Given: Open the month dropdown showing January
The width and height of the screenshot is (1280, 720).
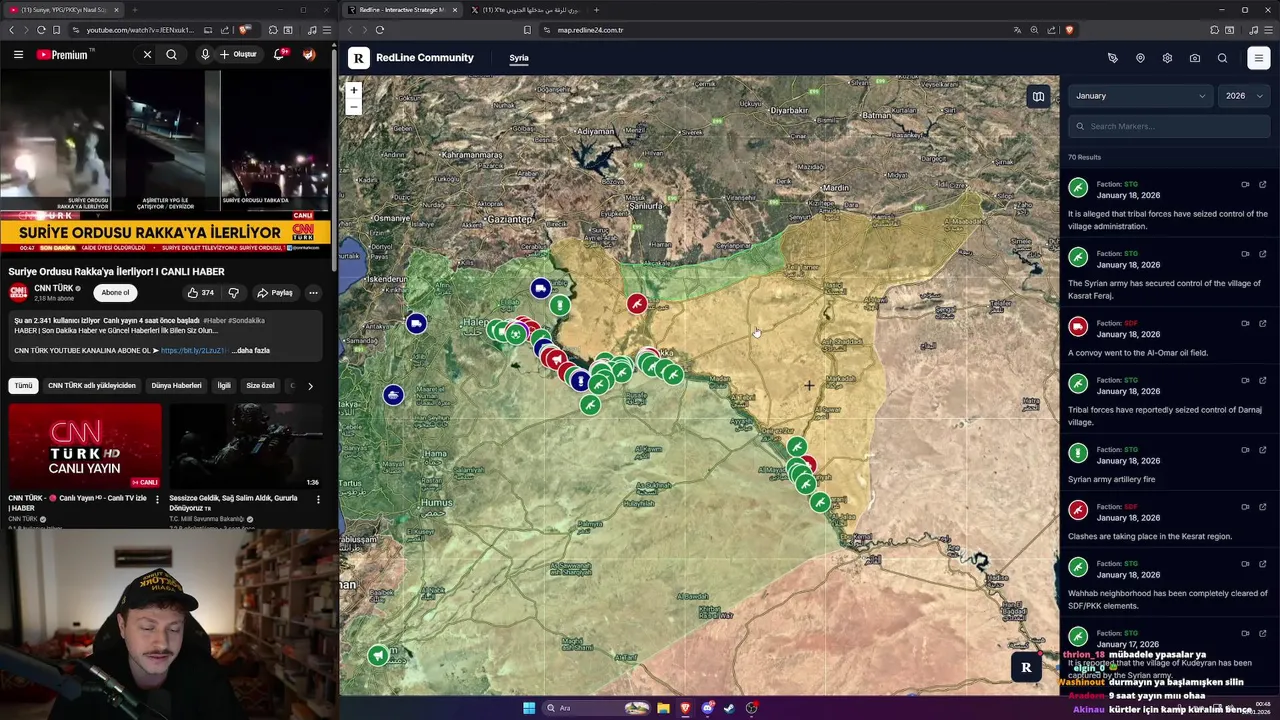Looking at the screenshot, I should (1140, 96).
